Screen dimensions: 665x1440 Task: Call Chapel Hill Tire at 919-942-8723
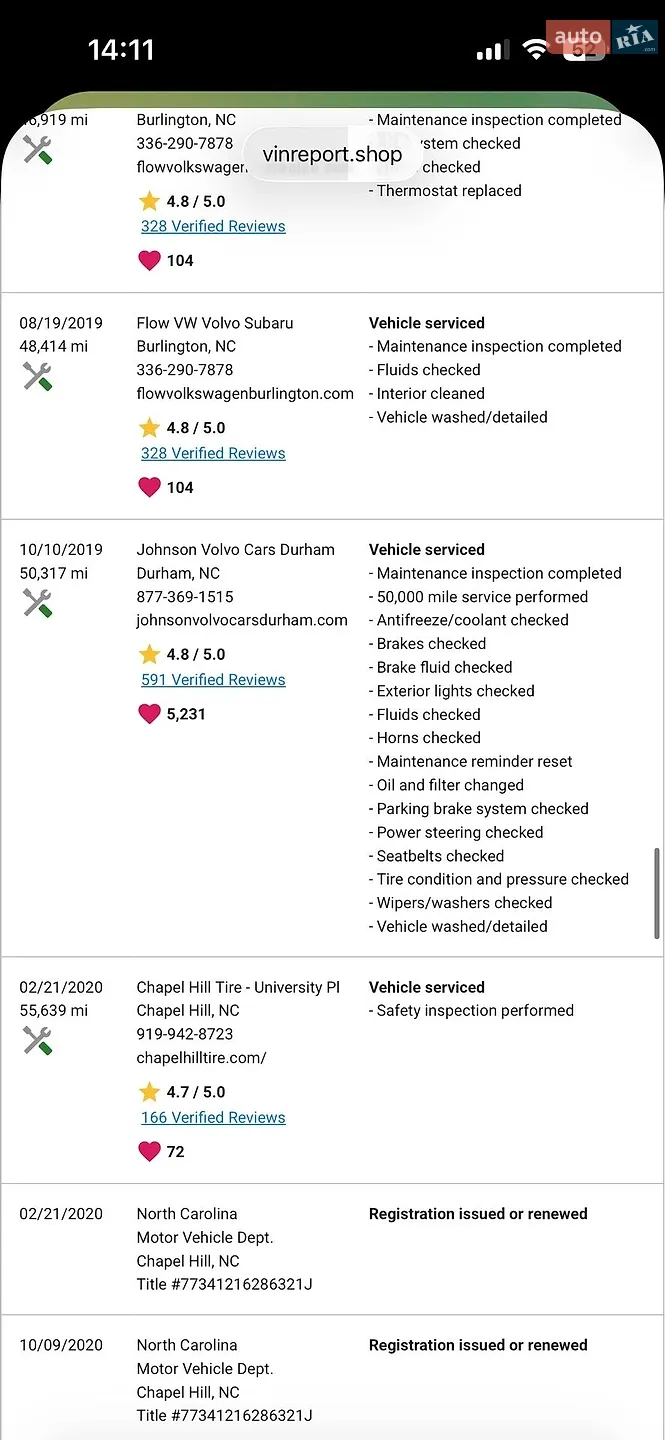coord(185,1034)
